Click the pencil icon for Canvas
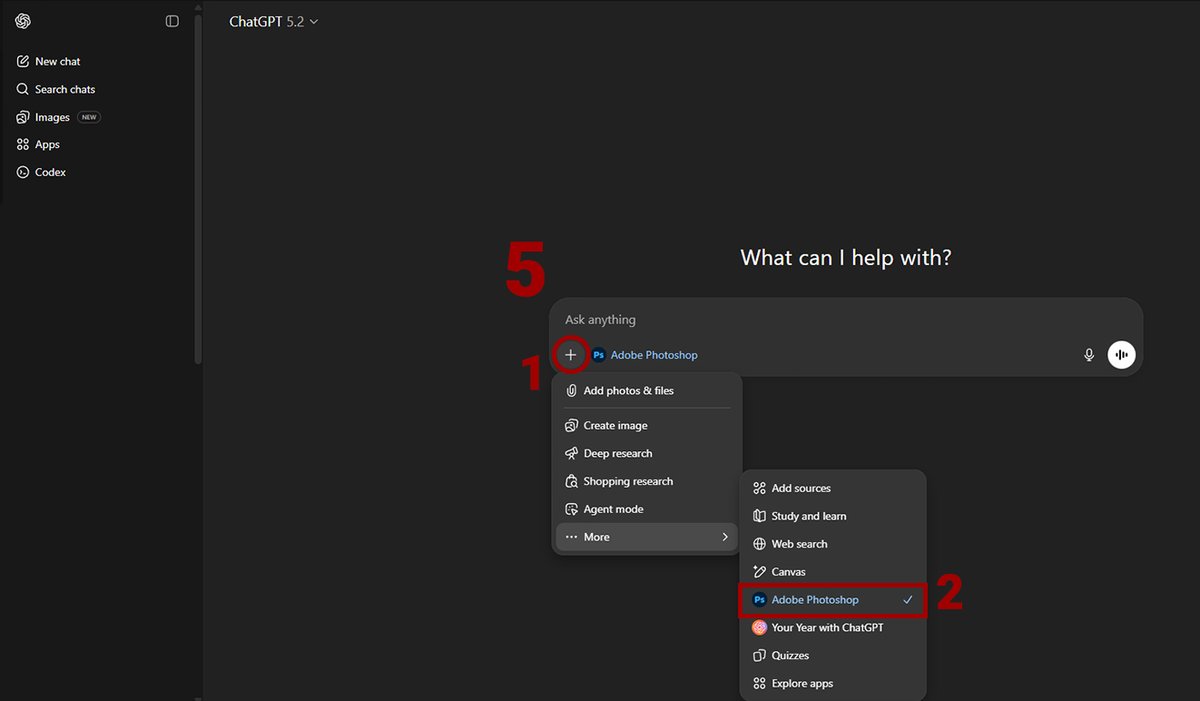This screenshot has width=1200, height=701. point(759,572)
